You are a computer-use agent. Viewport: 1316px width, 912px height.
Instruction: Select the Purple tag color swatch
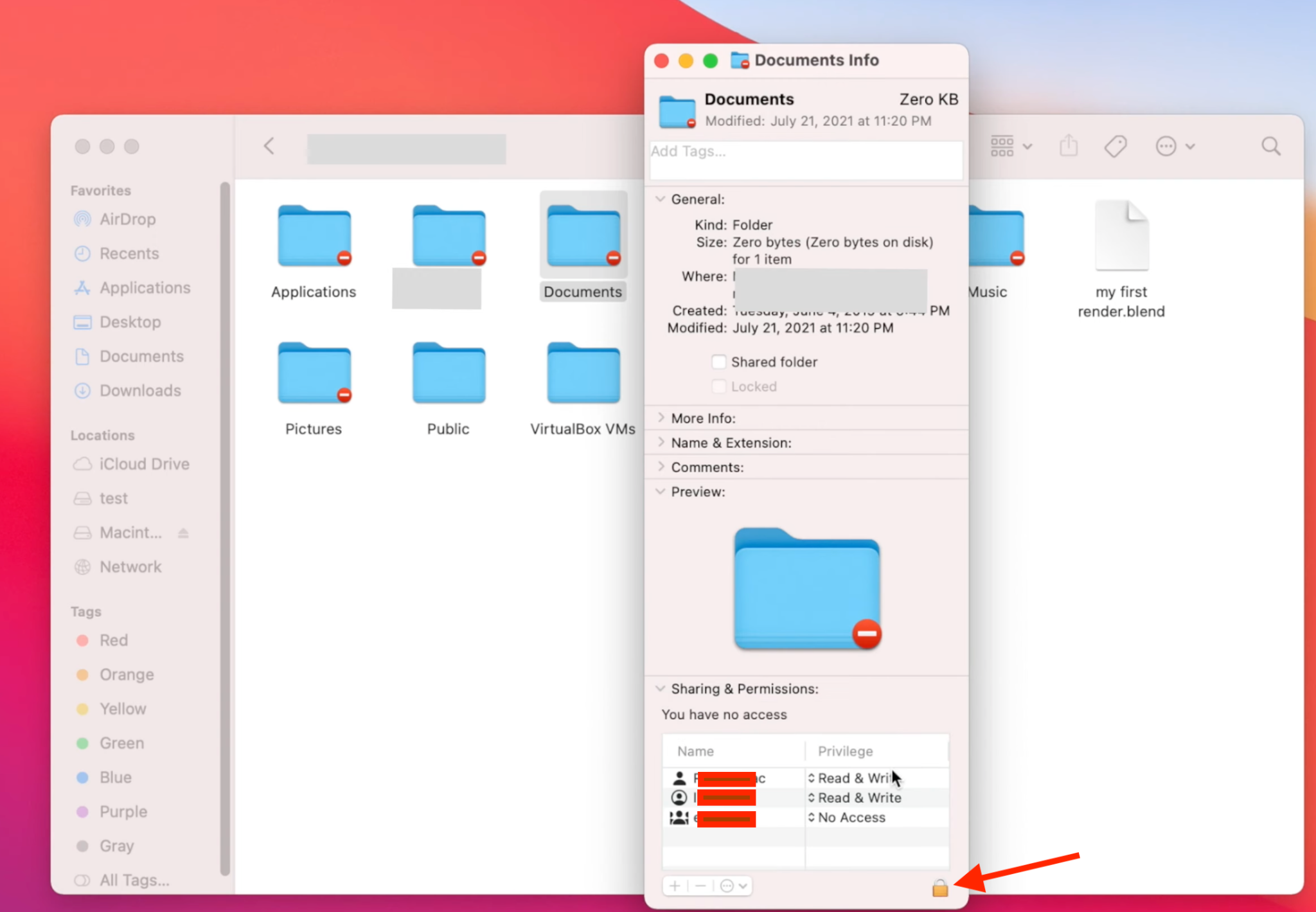click(x=83, y=812)
